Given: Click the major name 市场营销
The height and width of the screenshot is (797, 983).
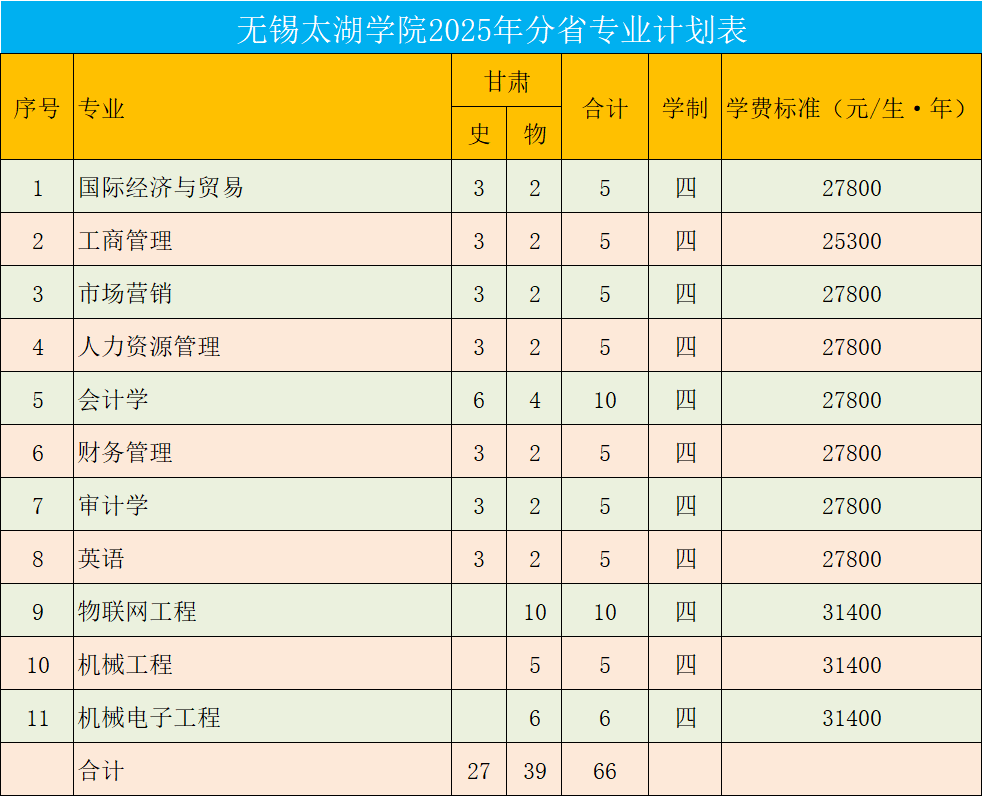Looking at the screenshot, I should 125,293.
